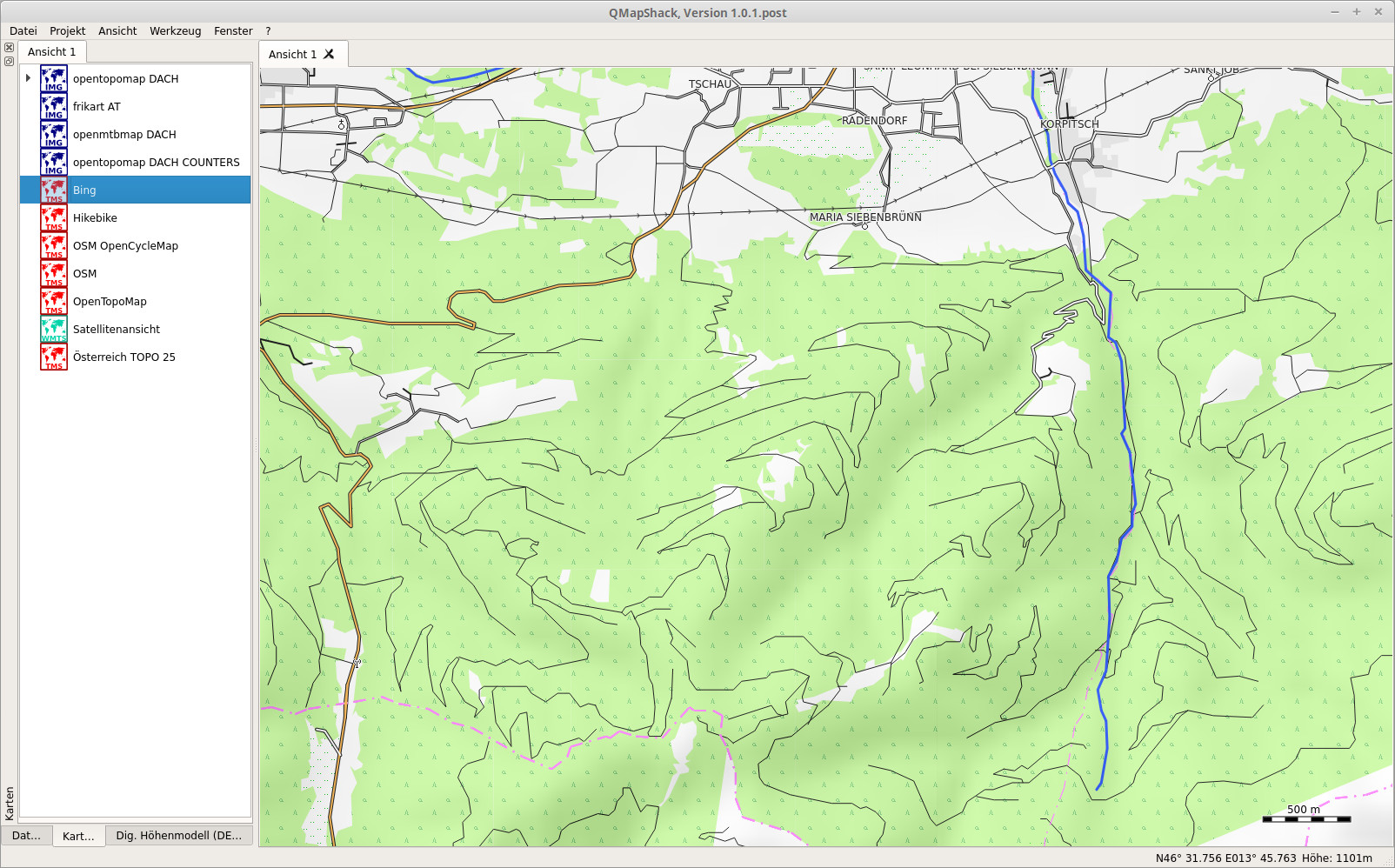The width and height of the screenshot is (1395, 868).
Task: Click the vertical Karten dock title
Action: (10, 804)
